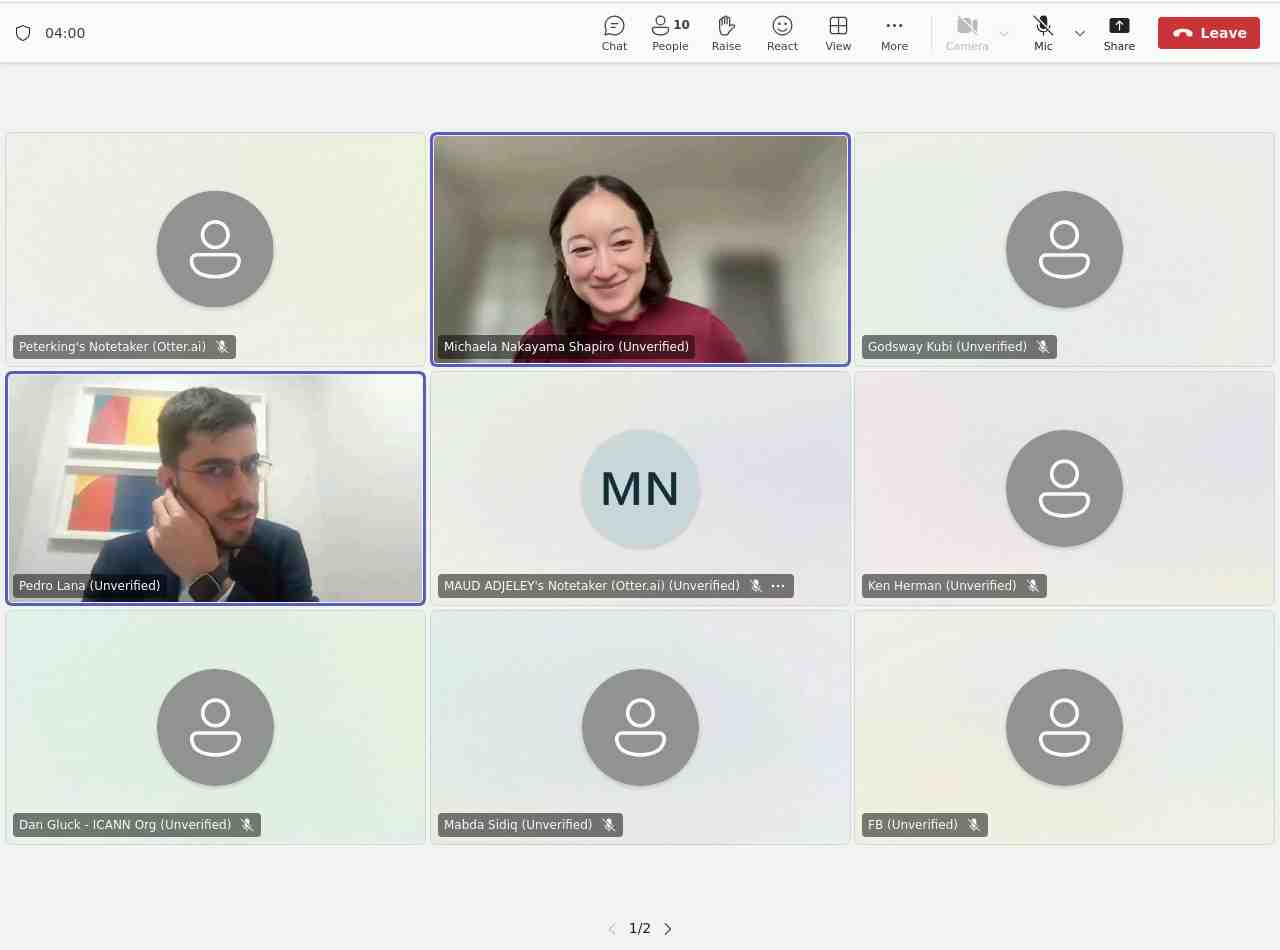
Task: Open the More actions menu
Action: [894, 33]
